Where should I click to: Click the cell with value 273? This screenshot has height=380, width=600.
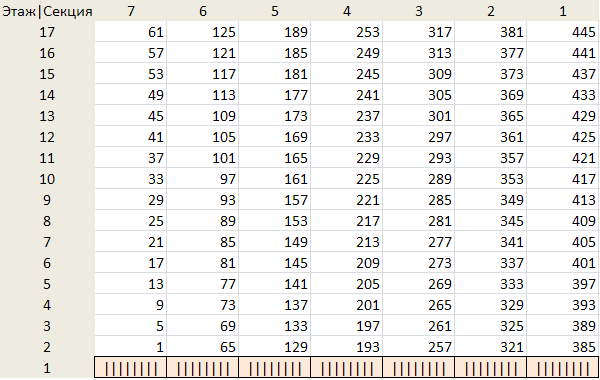[x=418, y=263]
